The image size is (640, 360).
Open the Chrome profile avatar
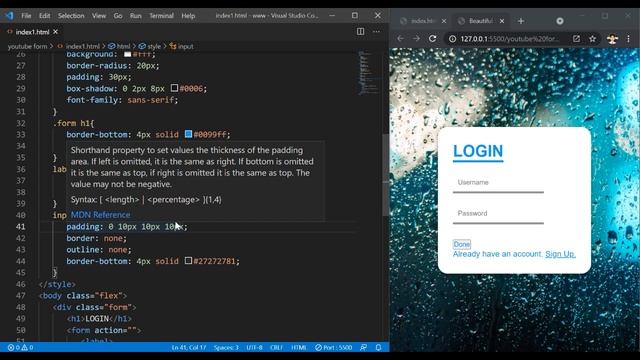click(612, 39)
